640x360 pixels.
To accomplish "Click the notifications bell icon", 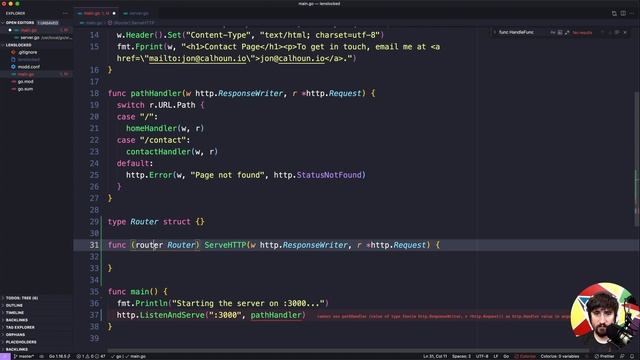I will coord(632,356).
